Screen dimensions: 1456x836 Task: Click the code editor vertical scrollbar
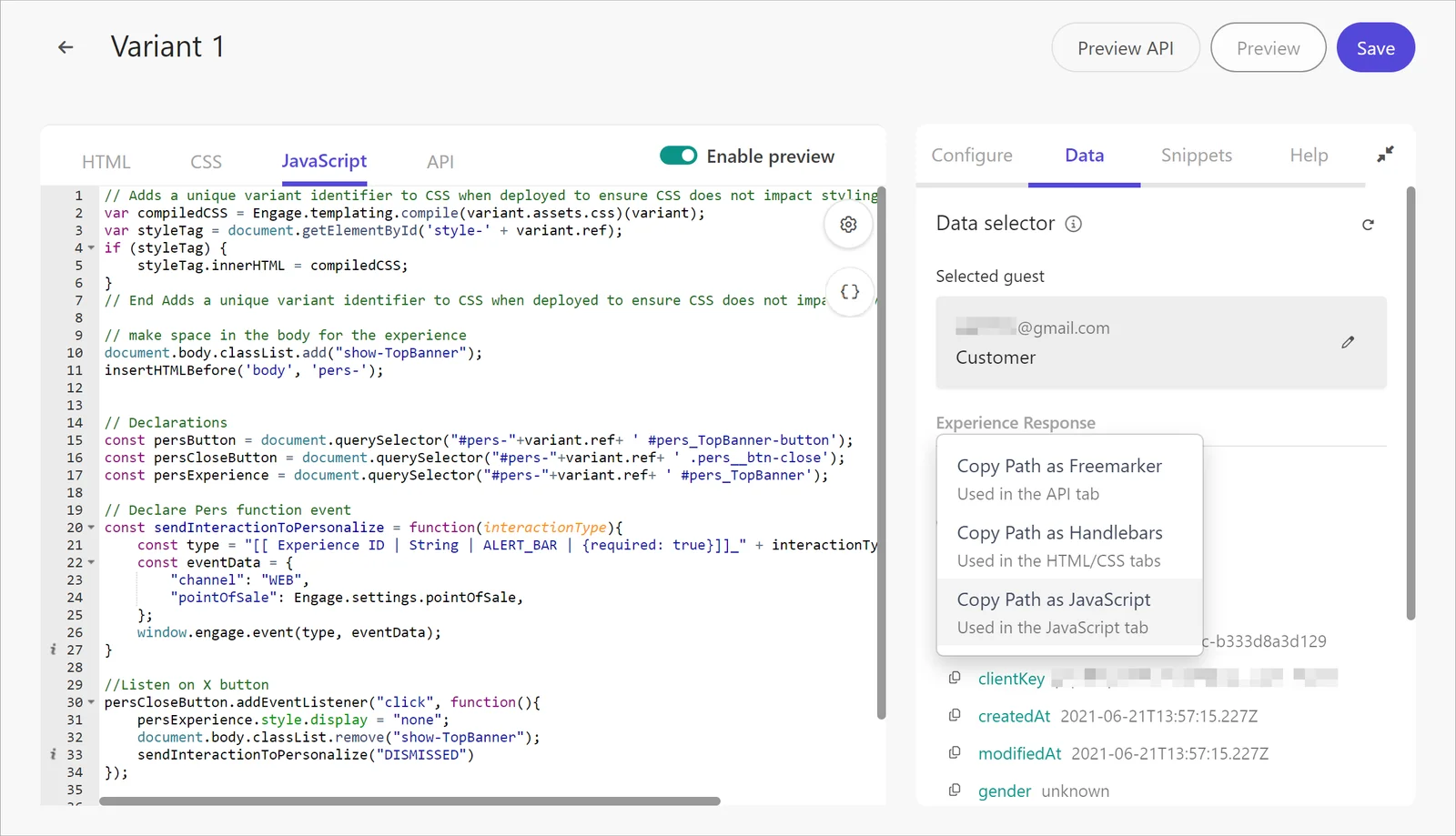pyautogui.click(x=881, y=453)
